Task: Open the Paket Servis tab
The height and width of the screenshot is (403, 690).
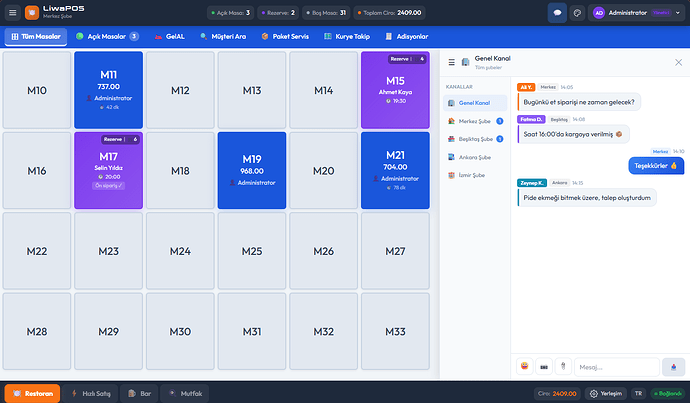Action: click(287, 36)
